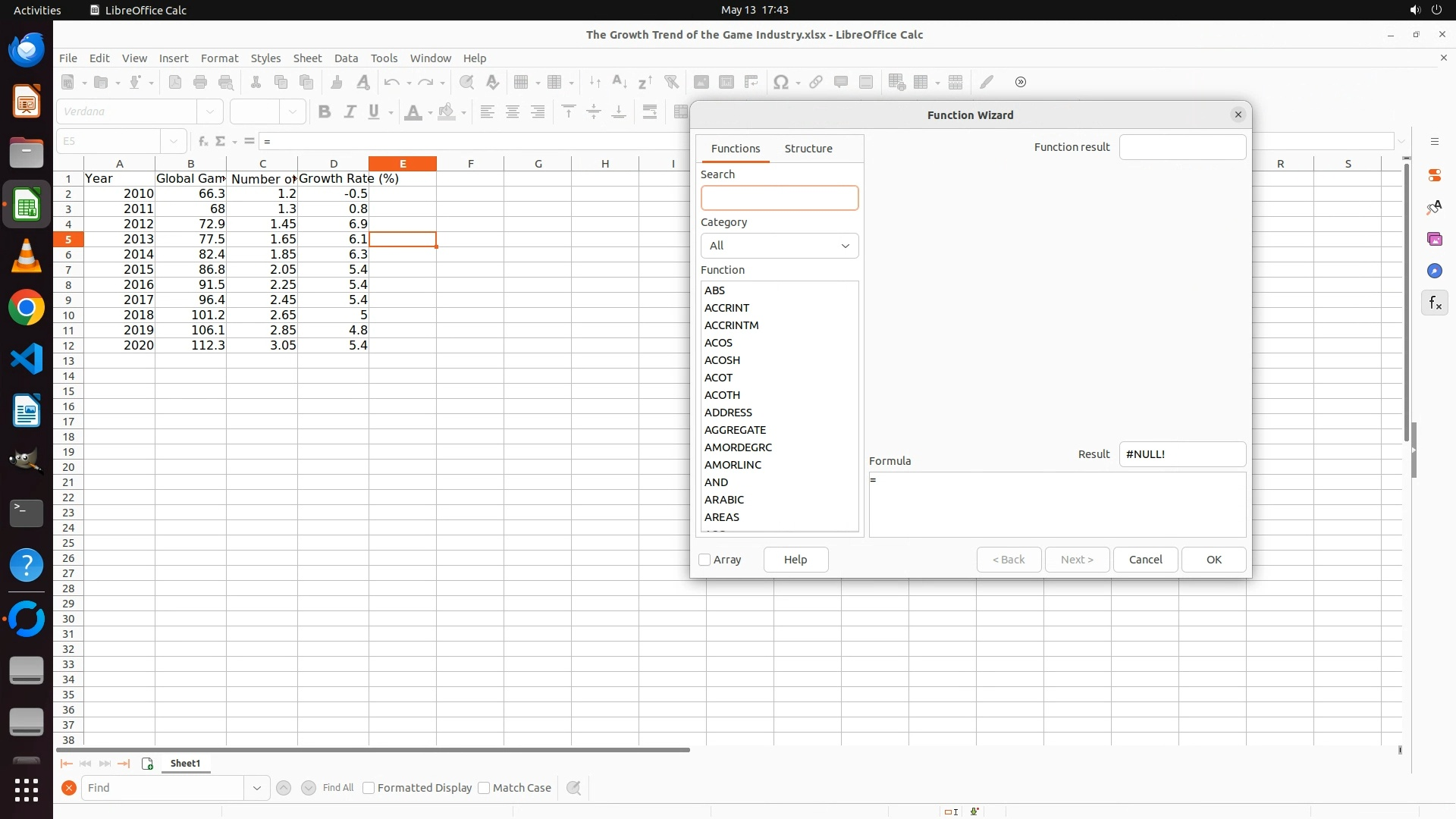Click the Insert Special Character omega icon
1456x819 pixels.
pyautogui.click(x=780, y=83)
